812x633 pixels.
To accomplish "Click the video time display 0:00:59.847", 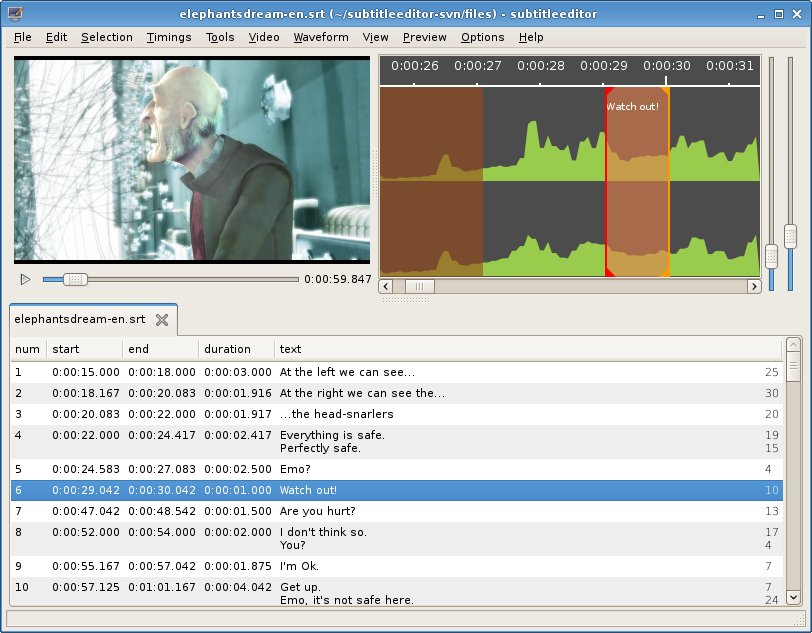I will pos(338,280).
